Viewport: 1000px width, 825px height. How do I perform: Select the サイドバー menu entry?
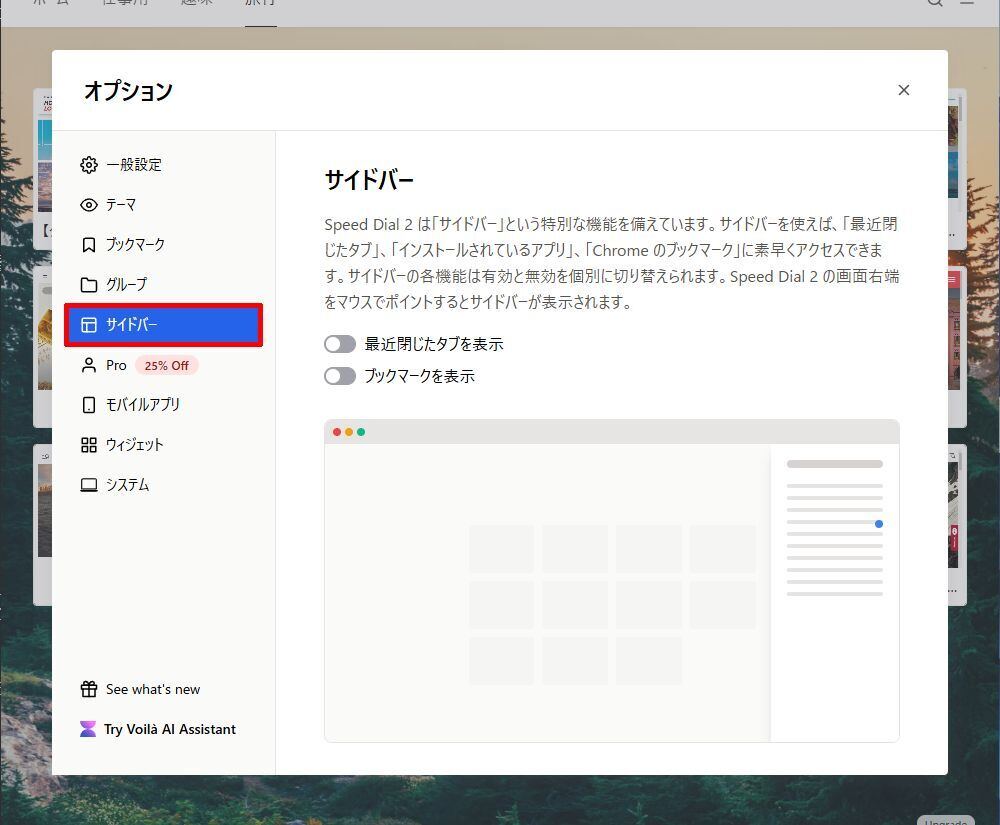coord(163,325)
